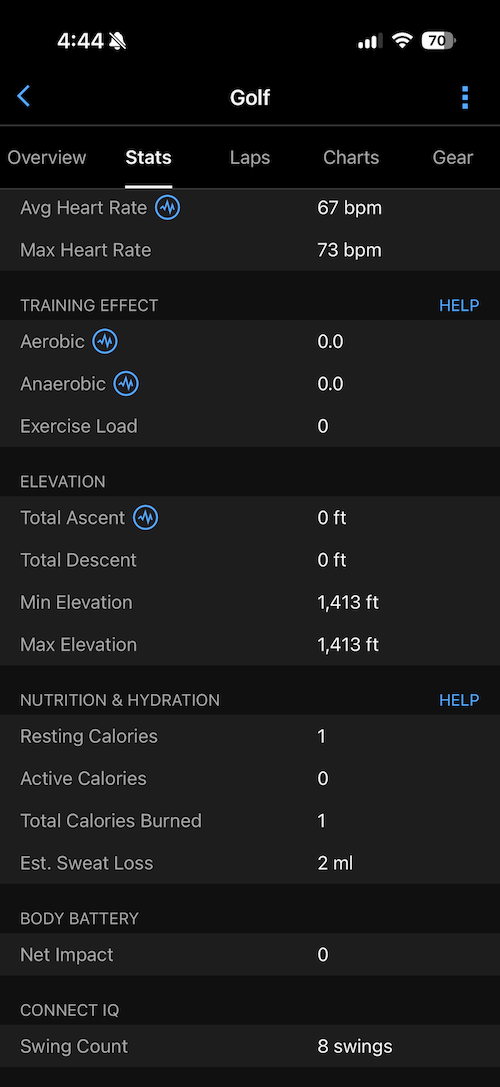
Task: Tap the Est. Sweat Loss row
Action: [250, 863]
